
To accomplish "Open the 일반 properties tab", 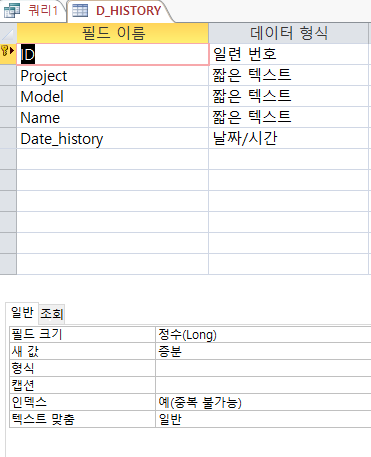I will pyautogui.click(x=22, y=313).
